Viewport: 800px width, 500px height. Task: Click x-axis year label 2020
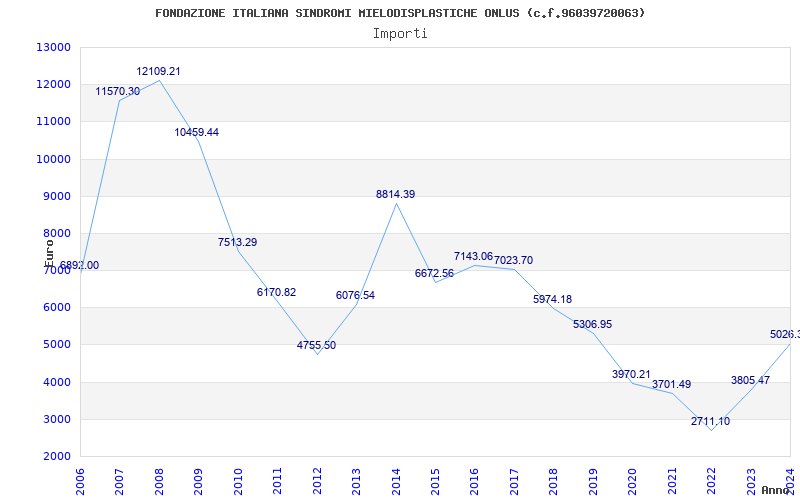coord(633,482)
